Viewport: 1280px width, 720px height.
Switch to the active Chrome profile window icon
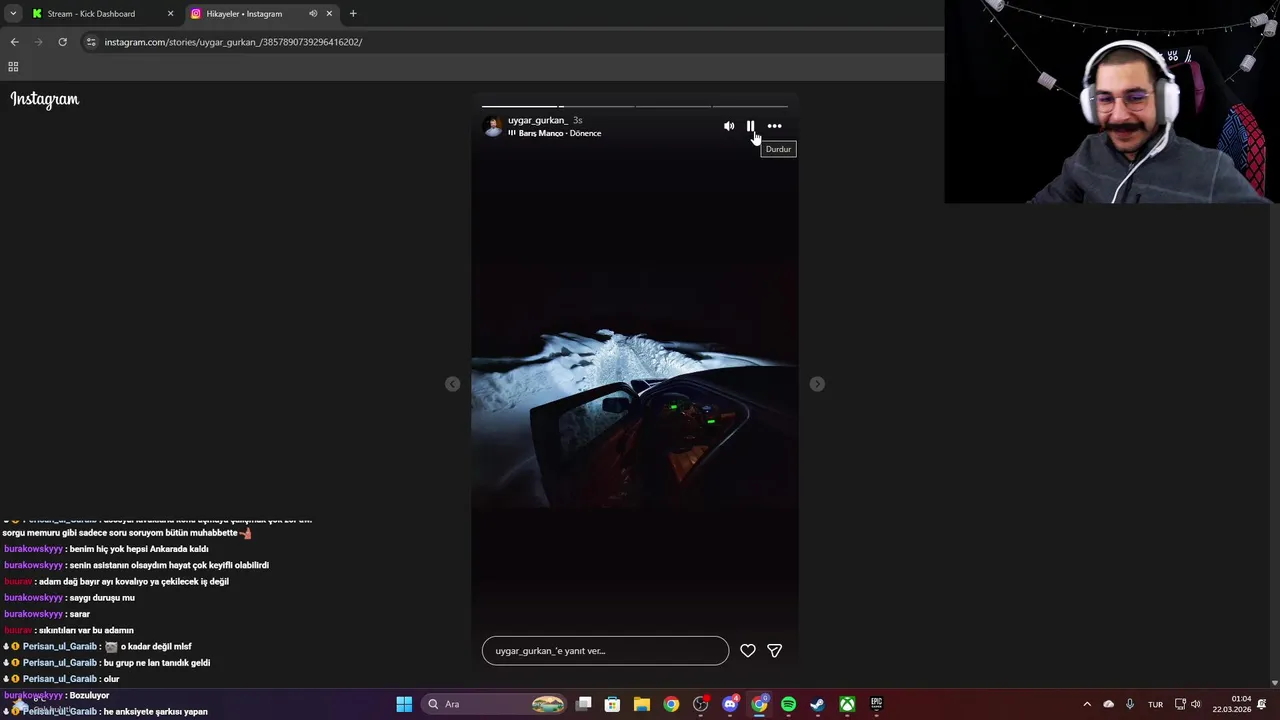(x=759, y=704)
